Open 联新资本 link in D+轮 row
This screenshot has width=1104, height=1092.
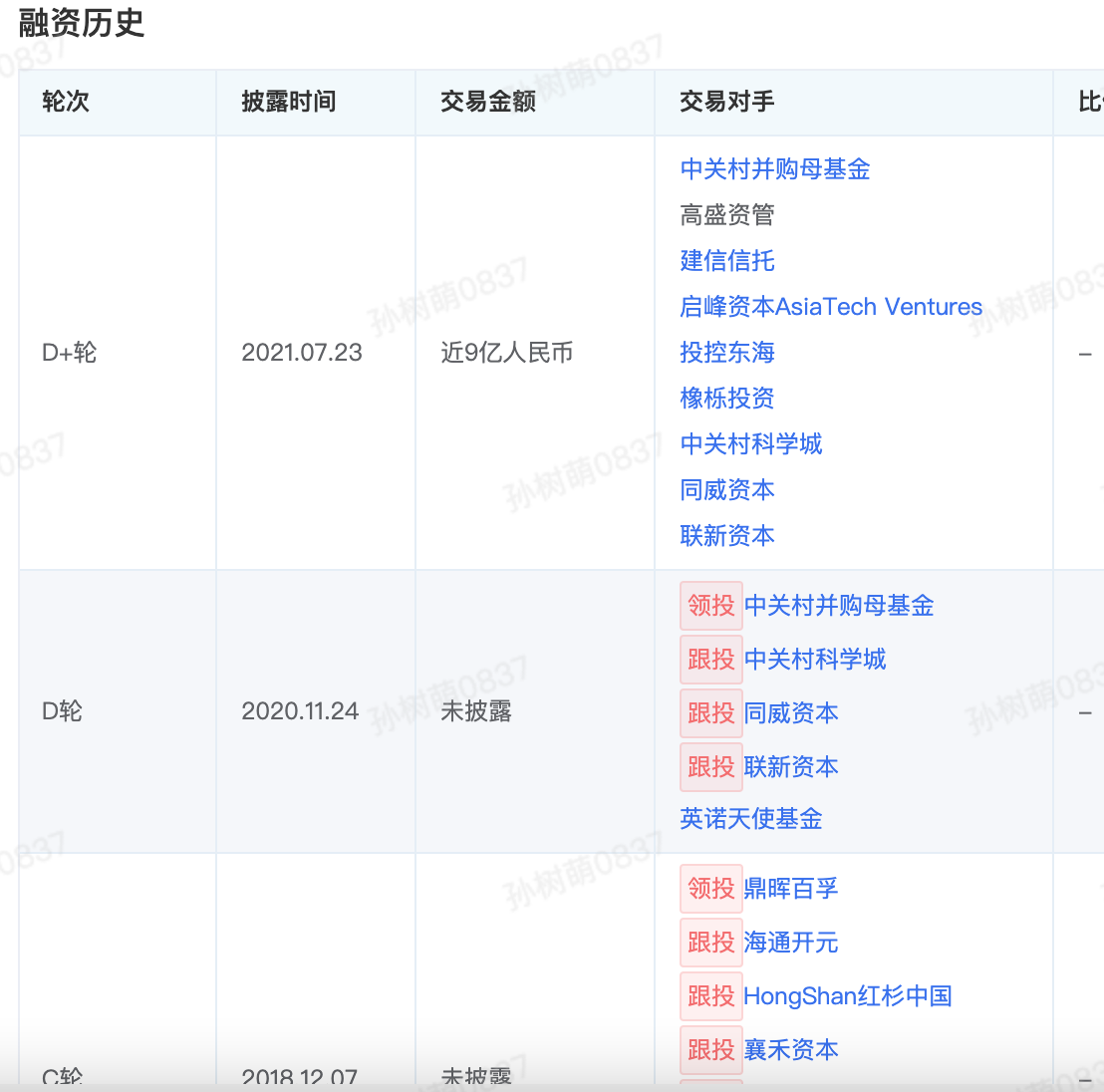coord(726,535)
